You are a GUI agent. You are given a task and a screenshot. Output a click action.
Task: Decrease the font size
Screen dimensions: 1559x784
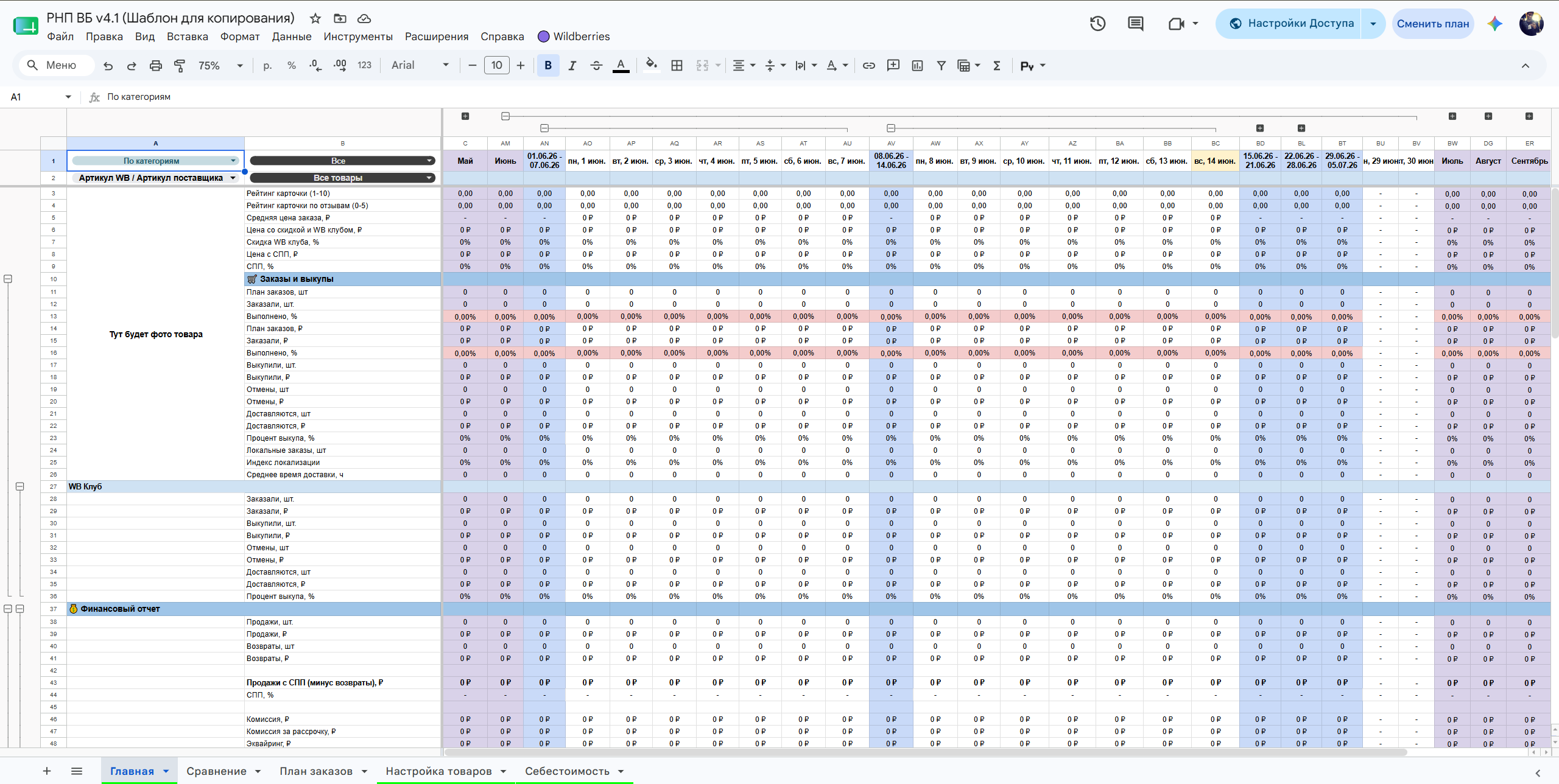pos(472,66)
